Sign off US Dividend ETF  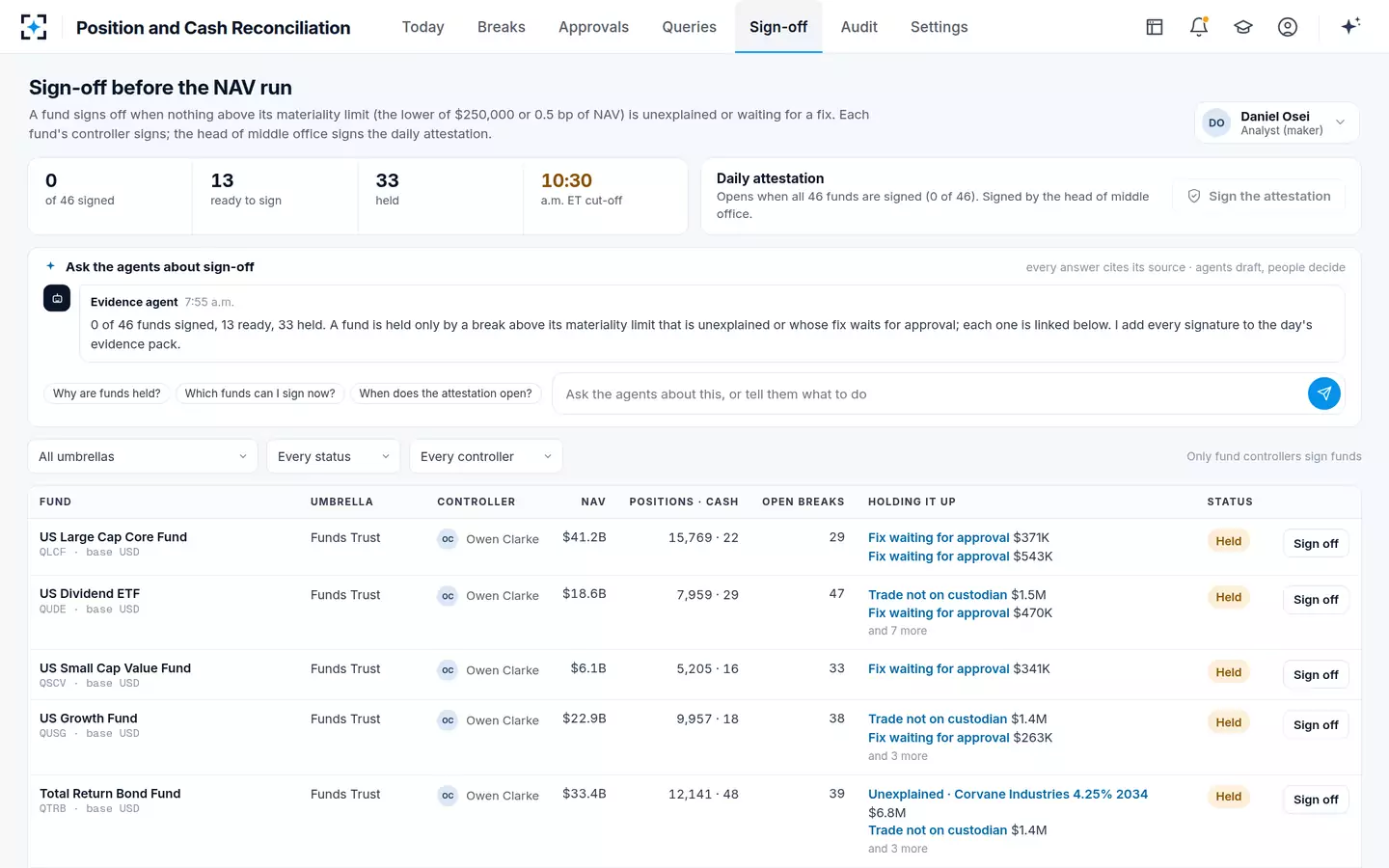coord(1316,599)
